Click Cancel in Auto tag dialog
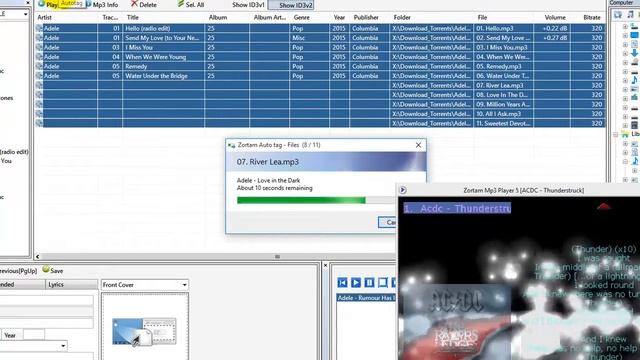 [387, 222]
